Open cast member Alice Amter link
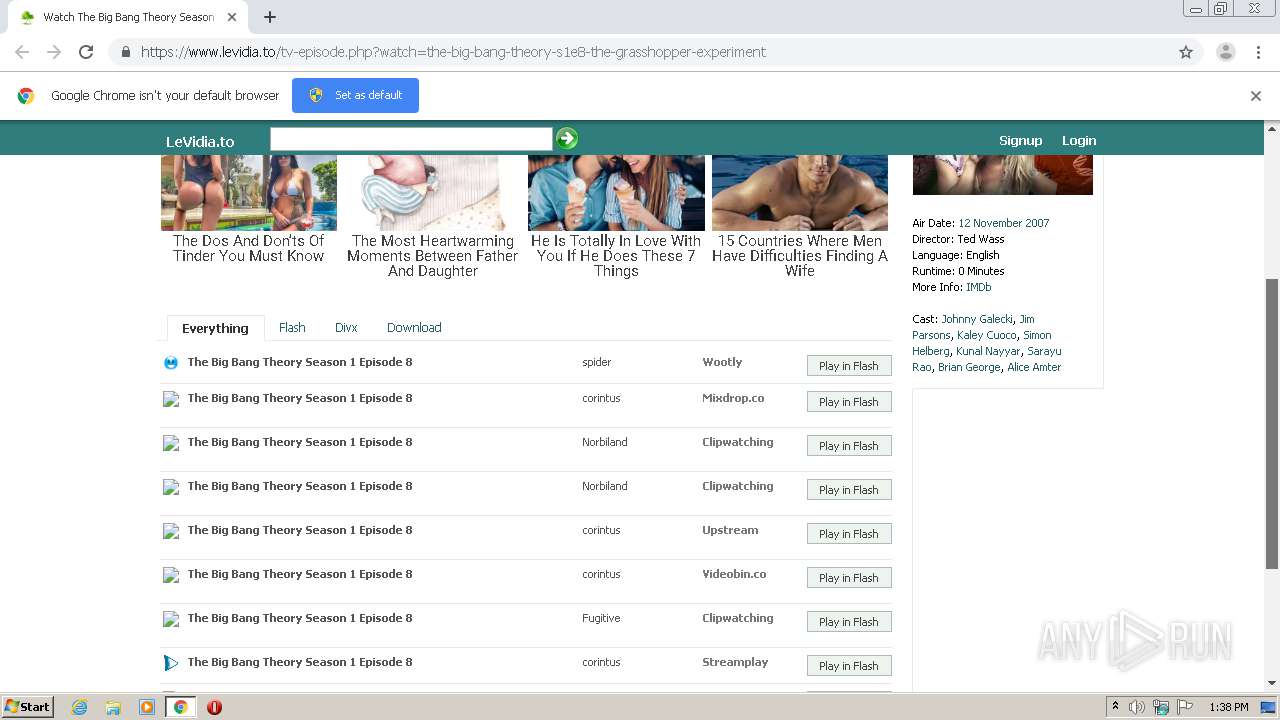 coord(1034,367)
